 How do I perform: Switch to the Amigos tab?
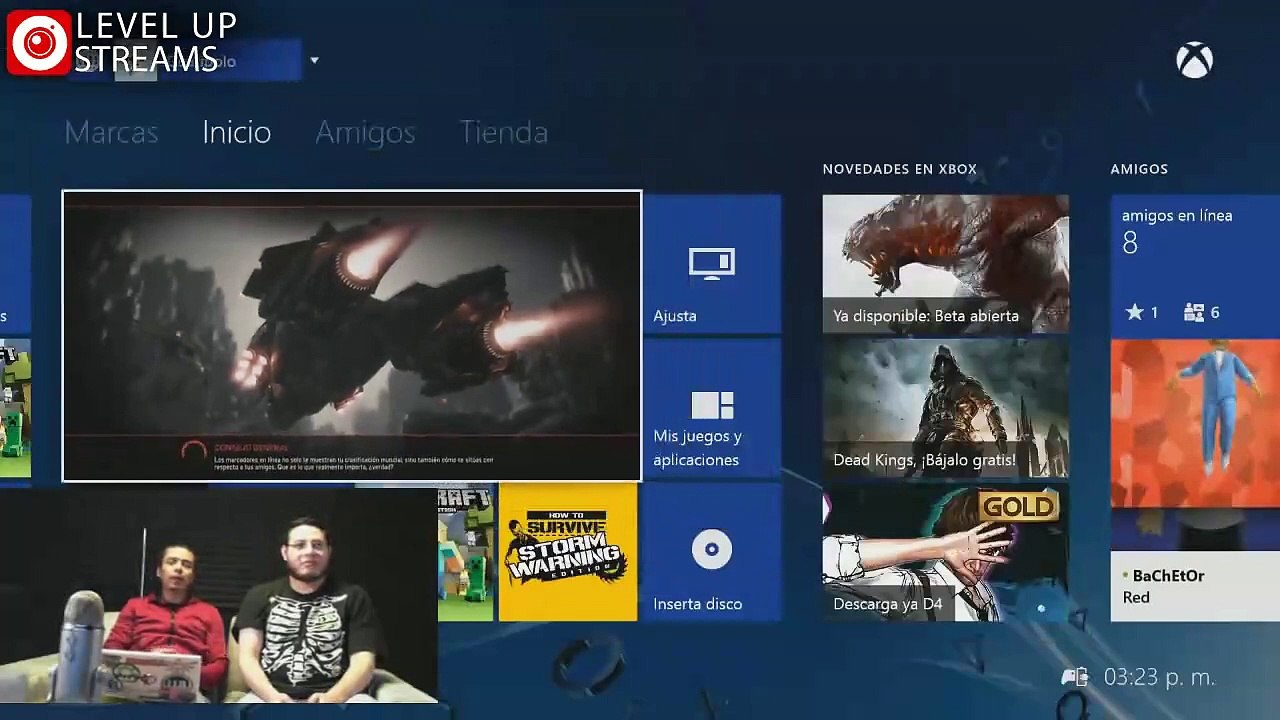[x=365, y=132]
